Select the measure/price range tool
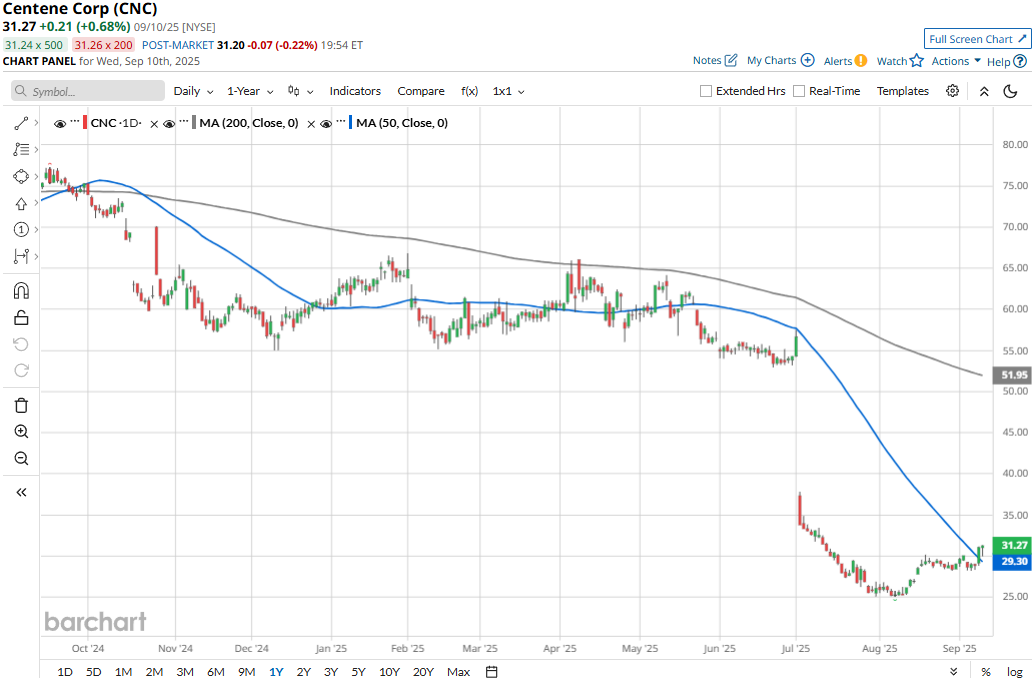The width and height of the screenshot is (1033, 678). [21, 256]
